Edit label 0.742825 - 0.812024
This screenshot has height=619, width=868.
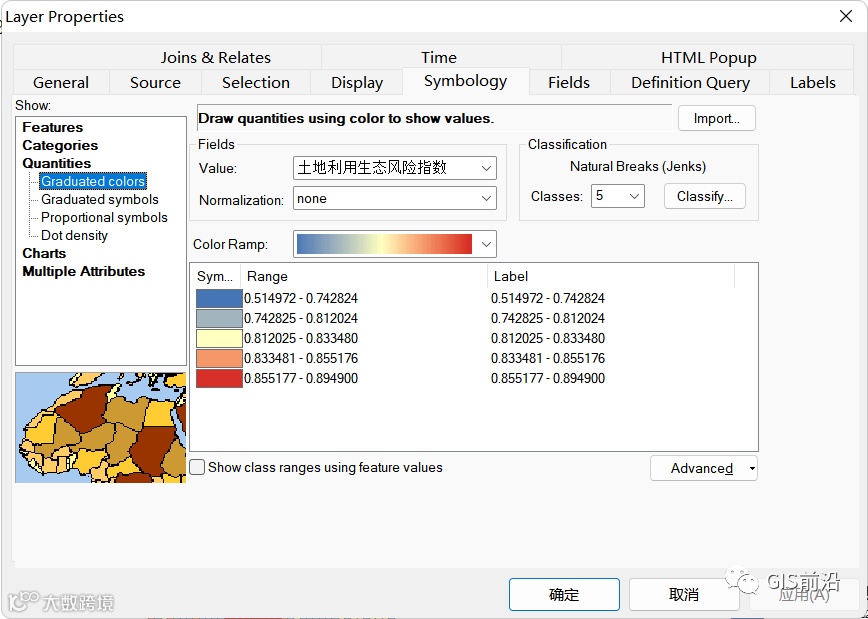pyautogui.click(x=547, y=318)
